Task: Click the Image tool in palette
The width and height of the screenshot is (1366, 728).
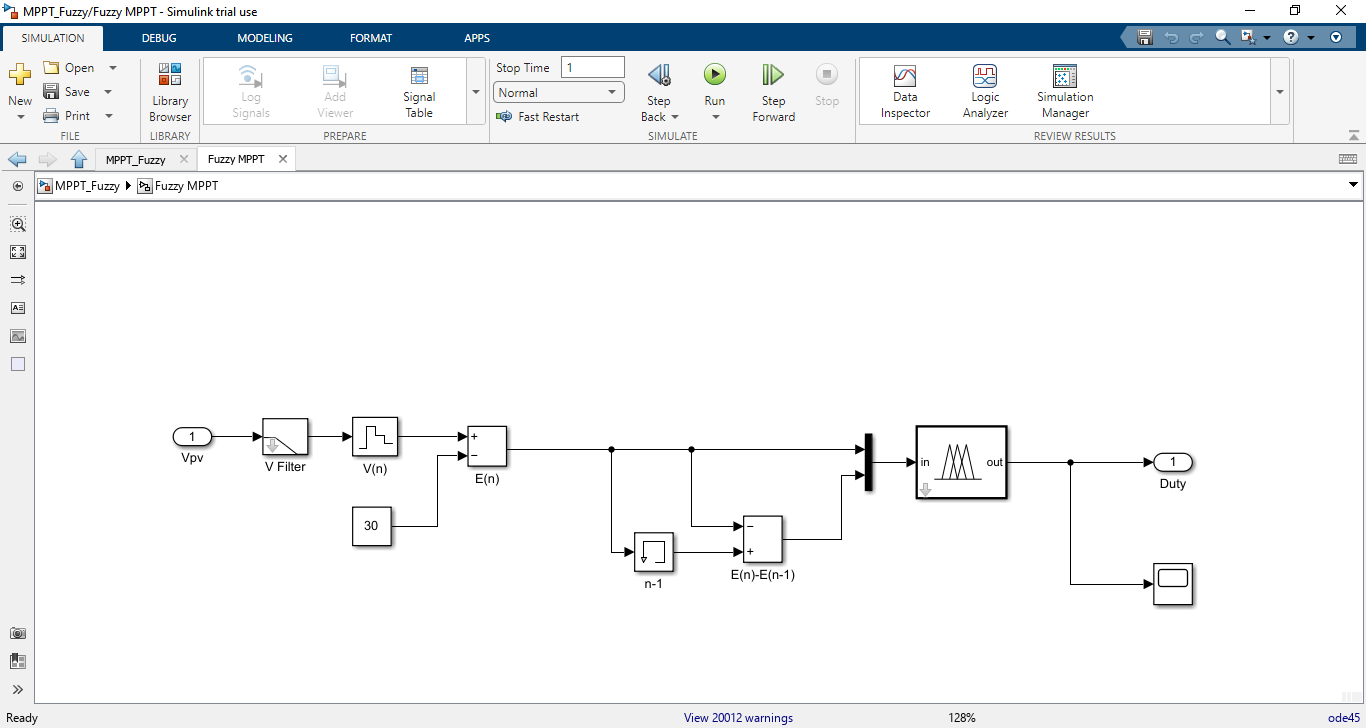Action: tap(17, 336)
